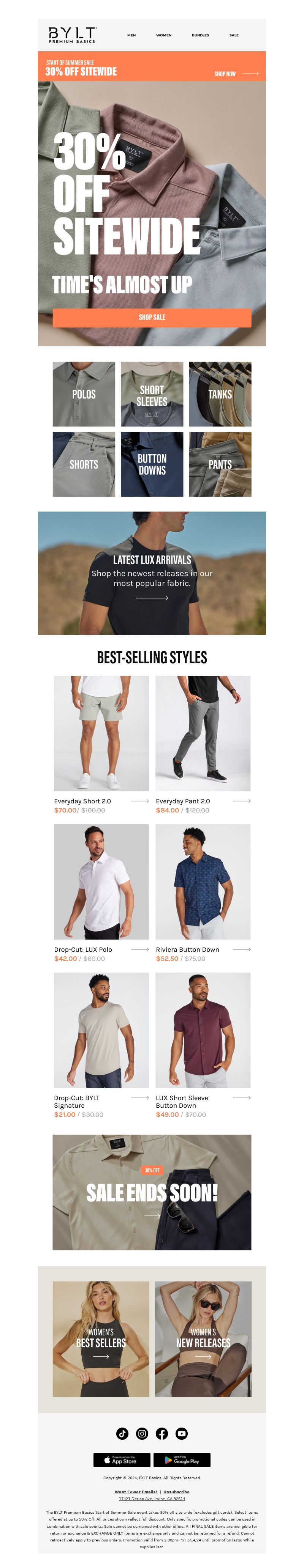Select the POLOS category tile
Screen dimensions: 304x1568
pyautogui.click(x=84, y=394)
